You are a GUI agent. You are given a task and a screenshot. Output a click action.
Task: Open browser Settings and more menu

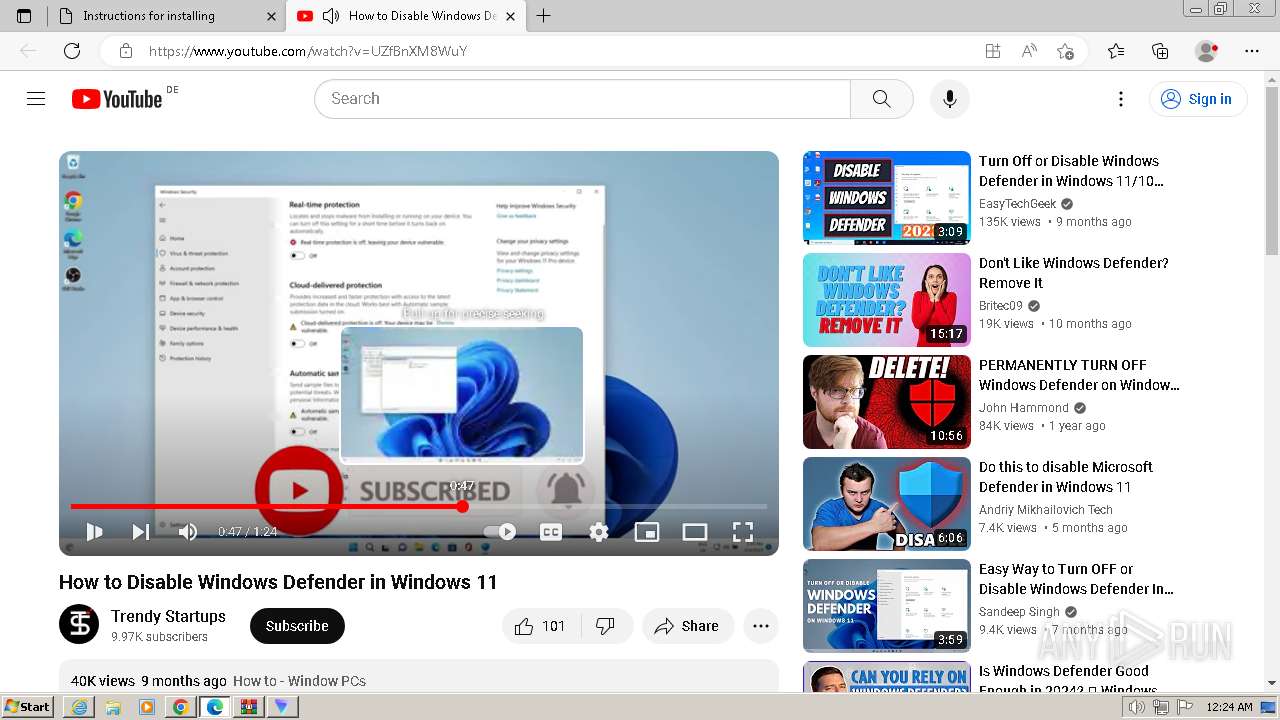1252,51
